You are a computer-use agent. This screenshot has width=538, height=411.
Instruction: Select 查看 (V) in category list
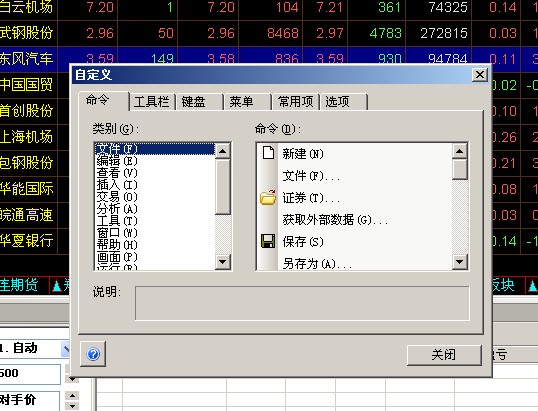pyautogui.click(x=155, y=173)
